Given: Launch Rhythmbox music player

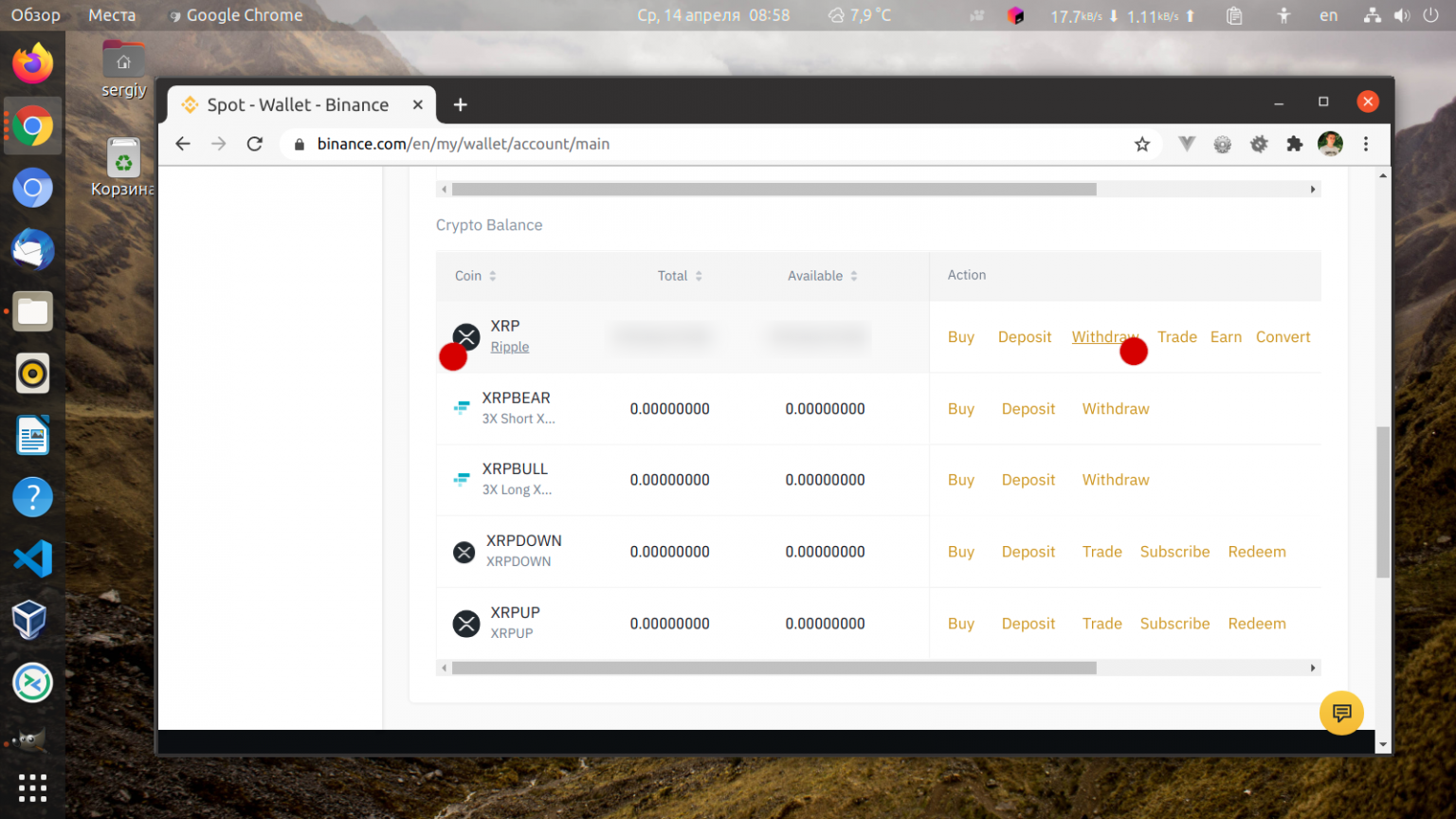Looking at the screenshot, I should point(33,373).
